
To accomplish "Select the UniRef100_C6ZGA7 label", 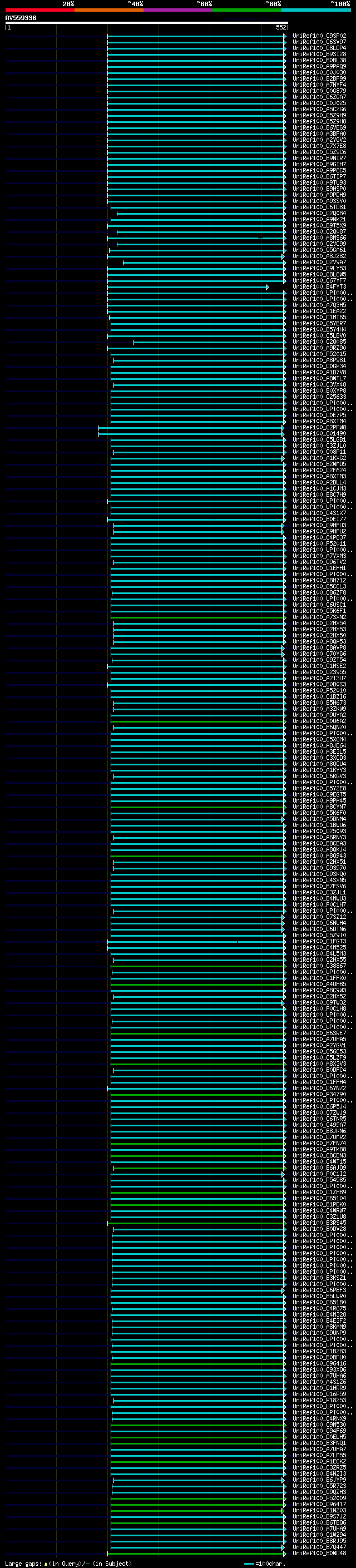I will (319, 97).
